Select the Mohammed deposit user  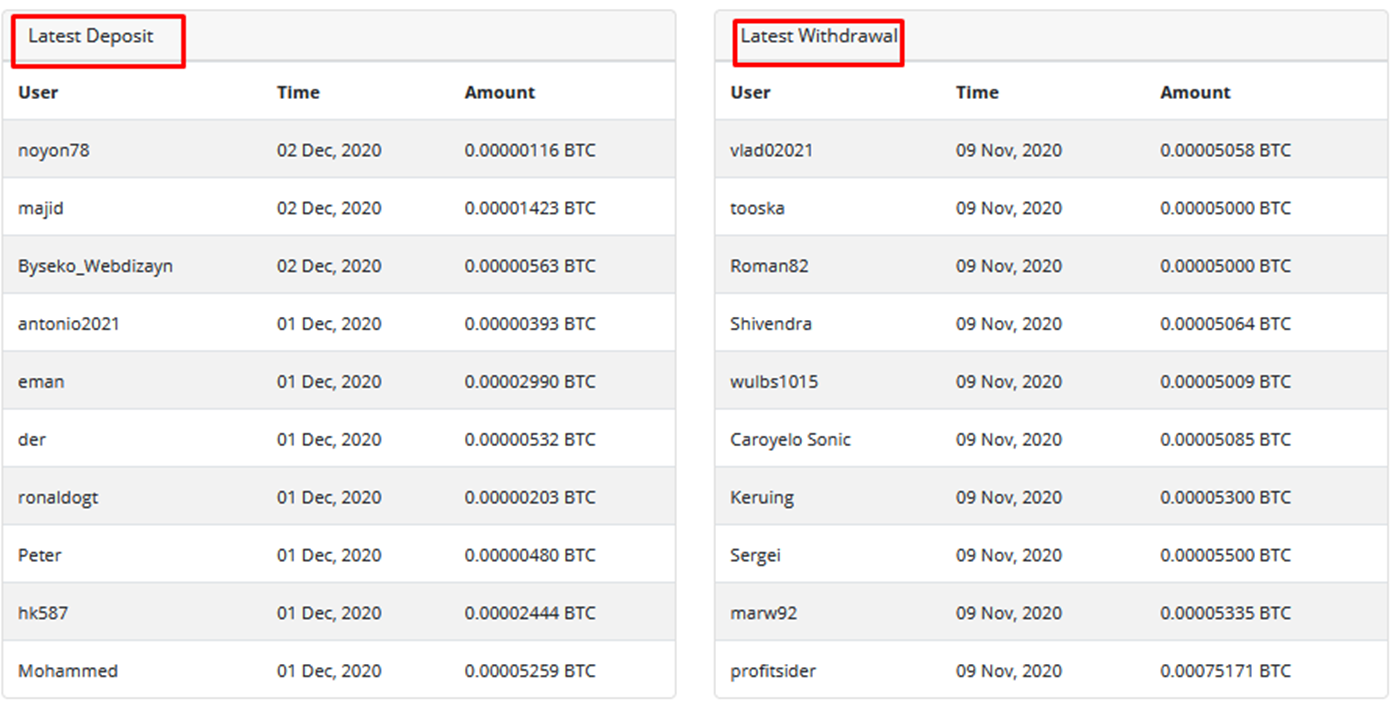coord(68,671)
